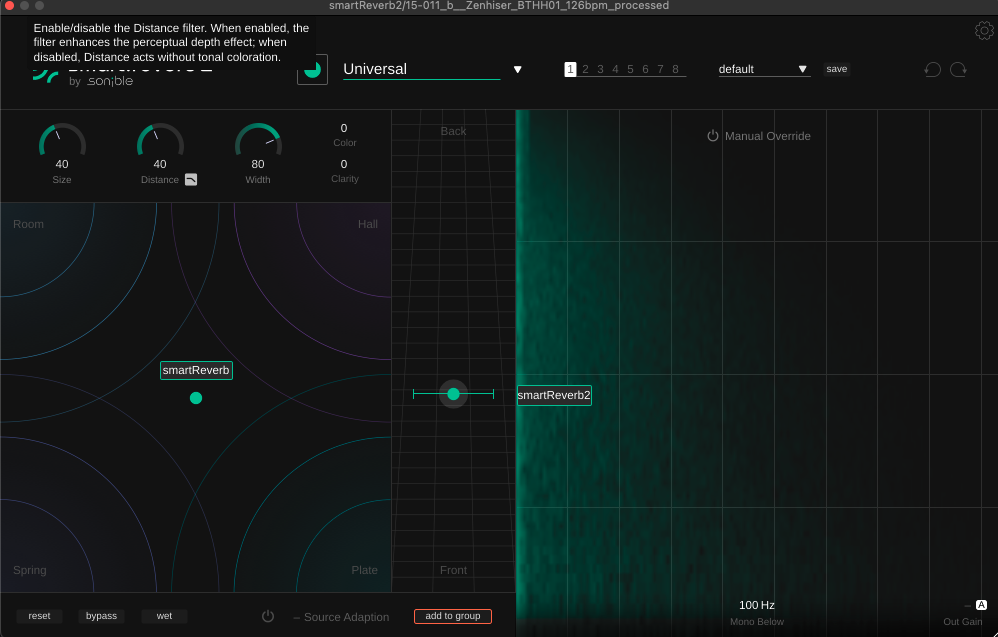Toggle Manual Override power icon
This screenshot has height=637, width=998.
point(713,136)
